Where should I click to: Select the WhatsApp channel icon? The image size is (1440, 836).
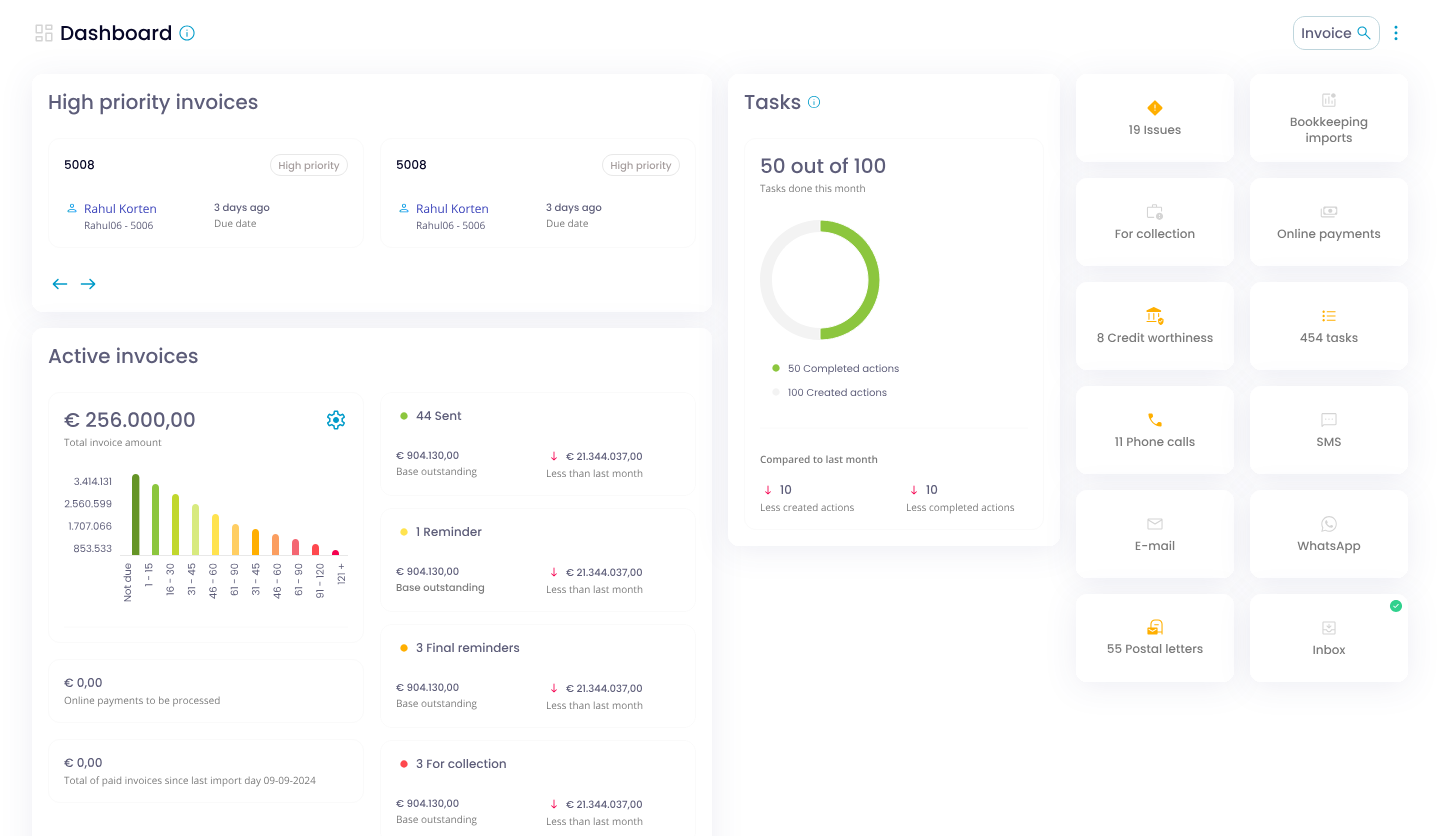point(1328,523)
